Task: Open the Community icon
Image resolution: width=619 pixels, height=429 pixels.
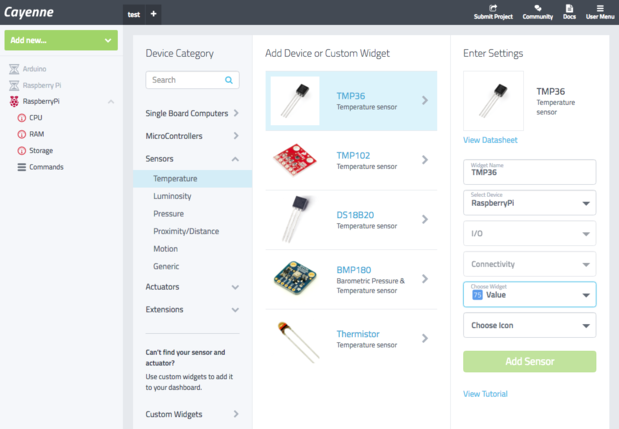Action: click(x=538, y=8)
